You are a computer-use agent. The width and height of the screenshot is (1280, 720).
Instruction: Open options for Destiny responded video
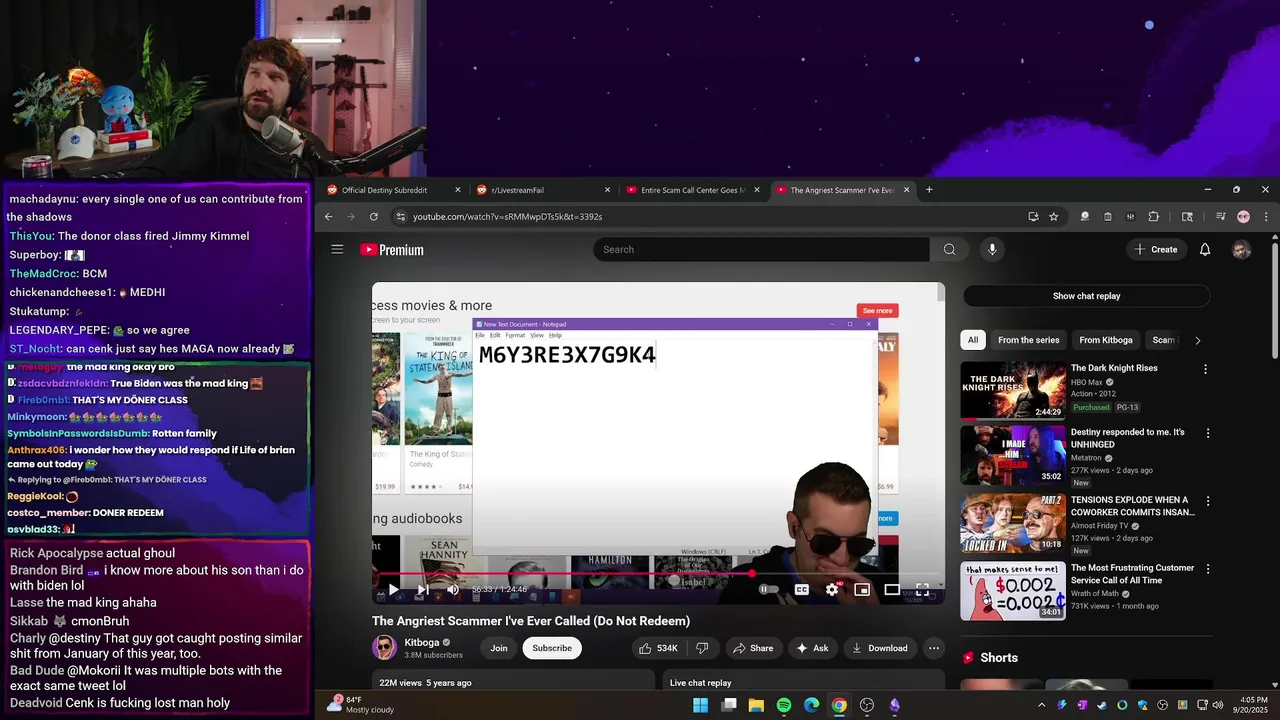click(1208, 433)
